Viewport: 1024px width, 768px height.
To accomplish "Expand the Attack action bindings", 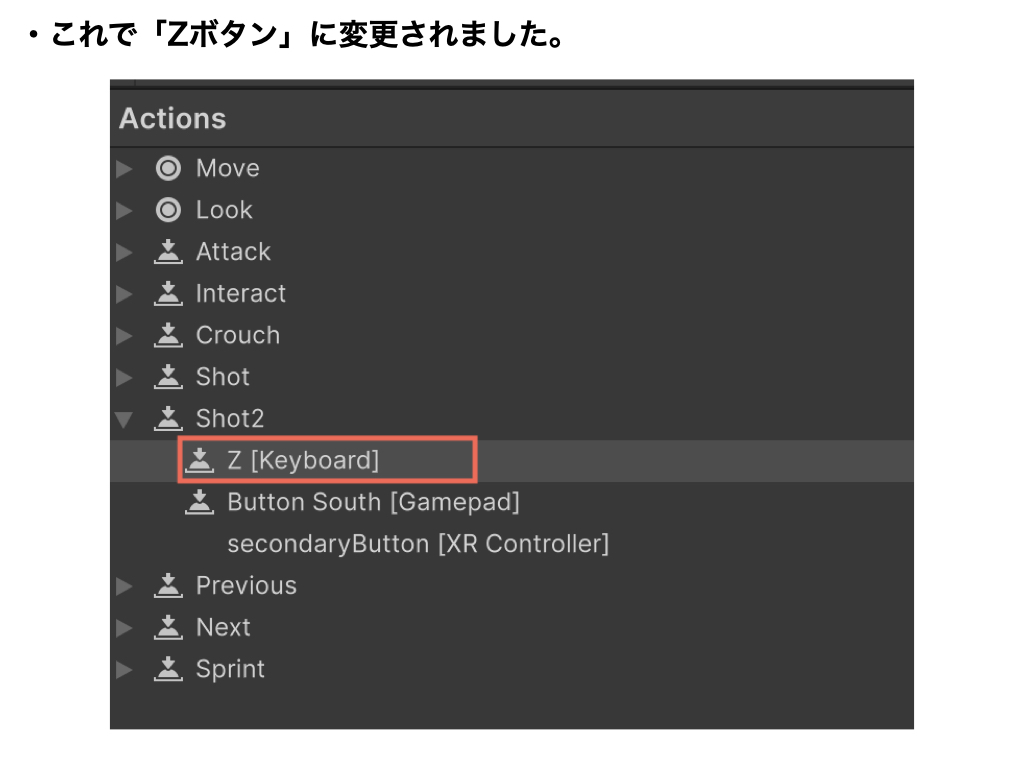I will coord(124,253).
